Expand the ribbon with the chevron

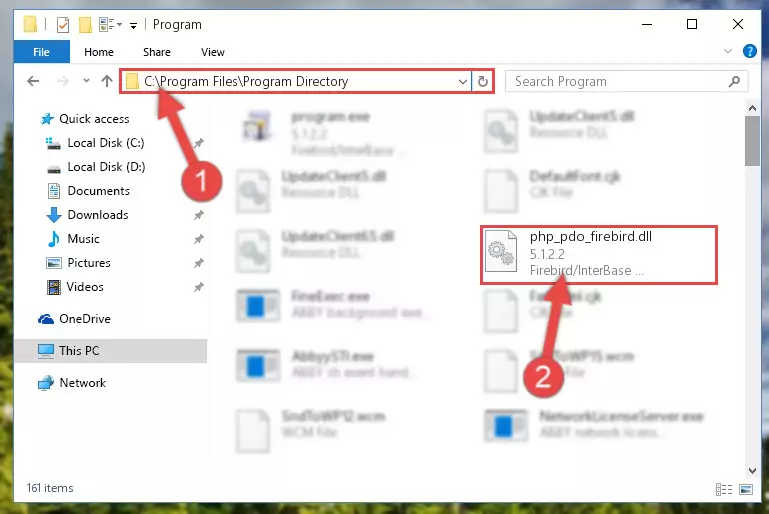pos(728,51)
